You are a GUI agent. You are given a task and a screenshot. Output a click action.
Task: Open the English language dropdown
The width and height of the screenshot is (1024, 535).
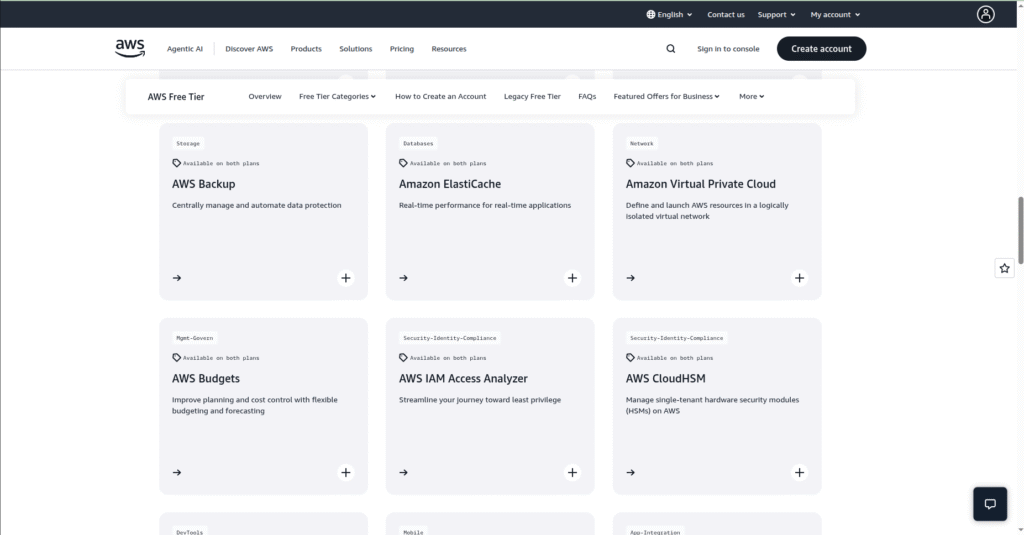[669, 14]
